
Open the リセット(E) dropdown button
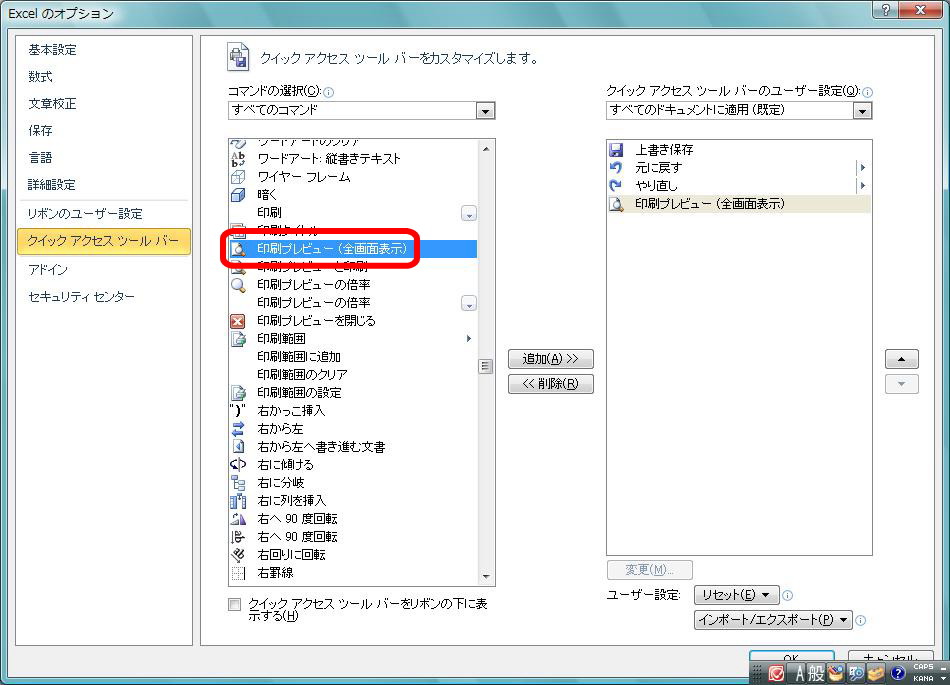point(736,595)
